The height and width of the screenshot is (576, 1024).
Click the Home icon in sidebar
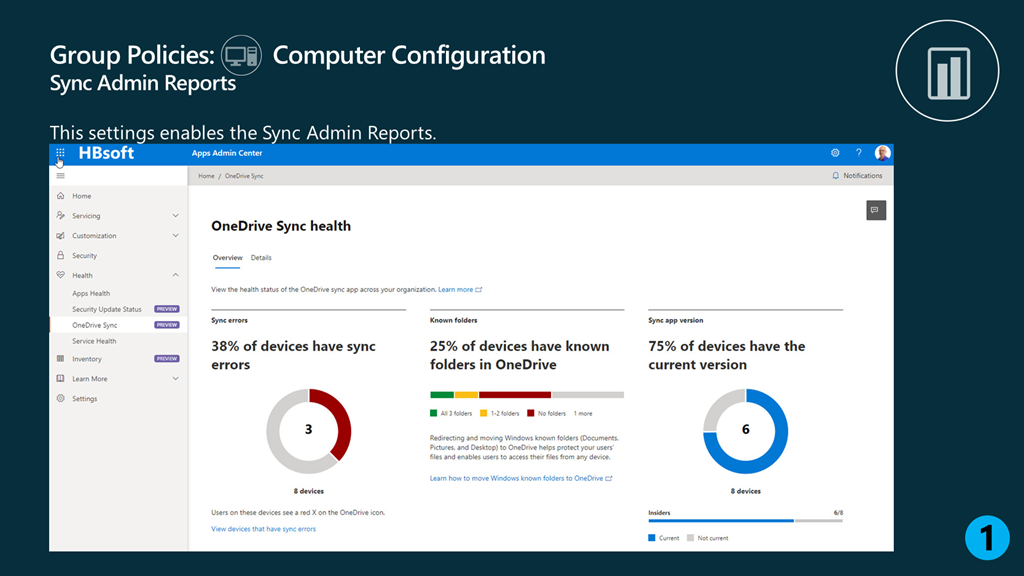click(61, 196)
